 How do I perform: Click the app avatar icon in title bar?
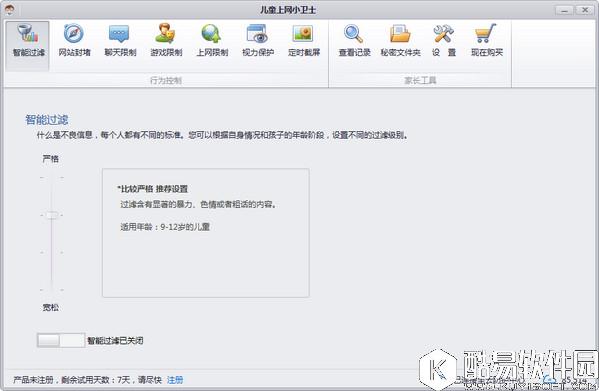9,9
